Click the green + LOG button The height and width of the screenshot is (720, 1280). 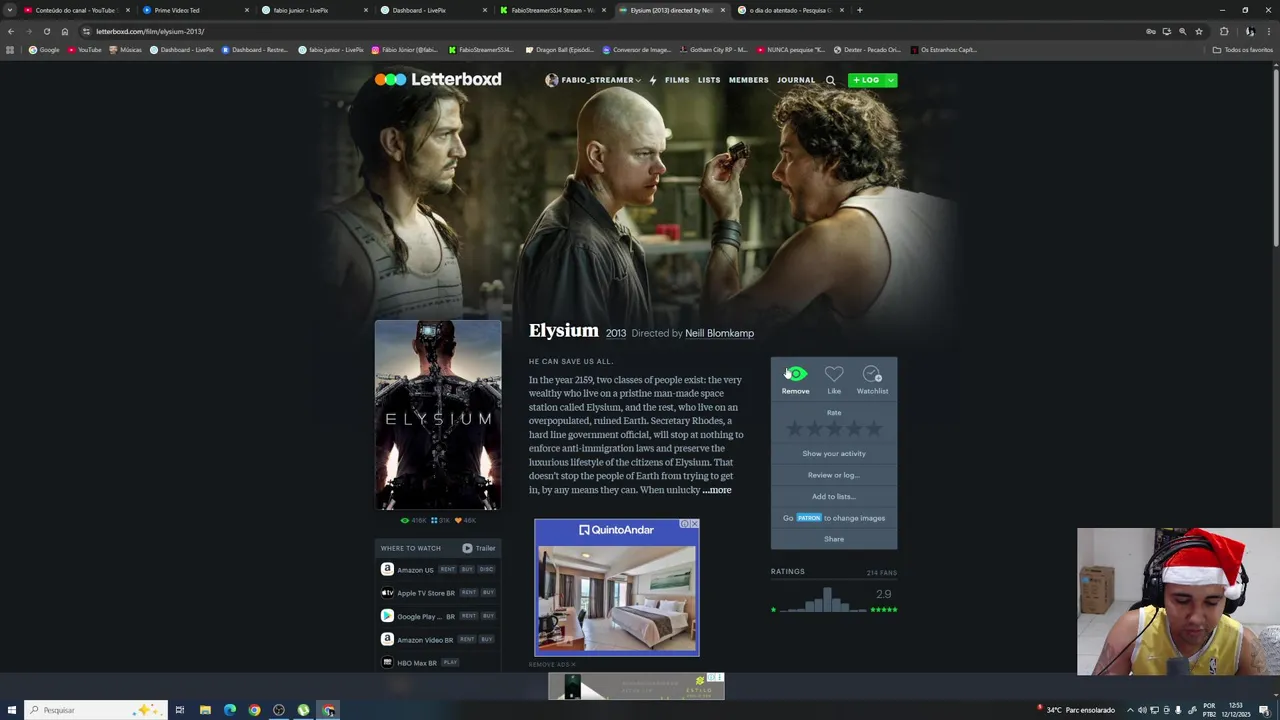click(x=866, y=80)
